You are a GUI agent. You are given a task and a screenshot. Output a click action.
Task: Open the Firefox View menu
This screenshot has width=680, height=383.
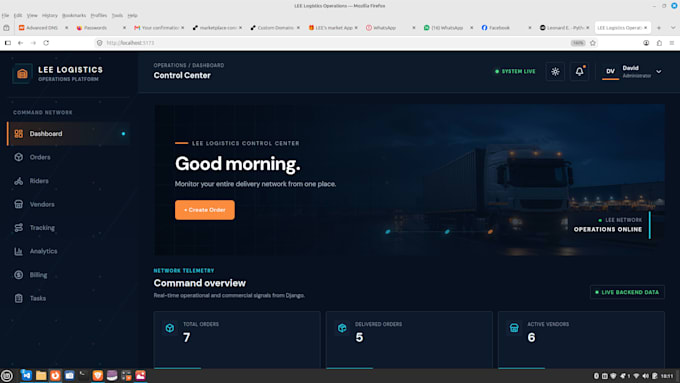click(x=32, y=15)
